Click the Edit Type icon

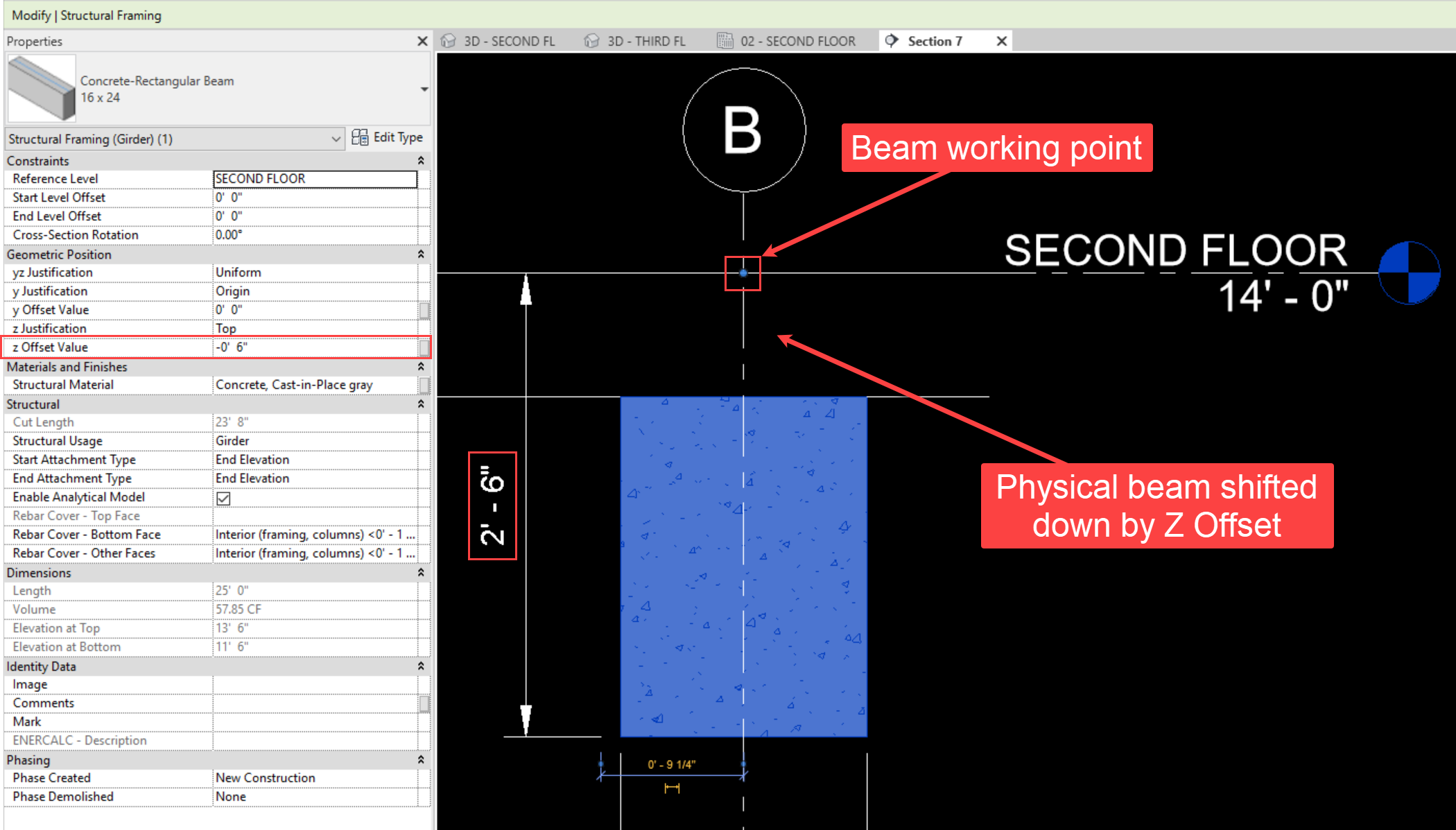tap(360, 137)
